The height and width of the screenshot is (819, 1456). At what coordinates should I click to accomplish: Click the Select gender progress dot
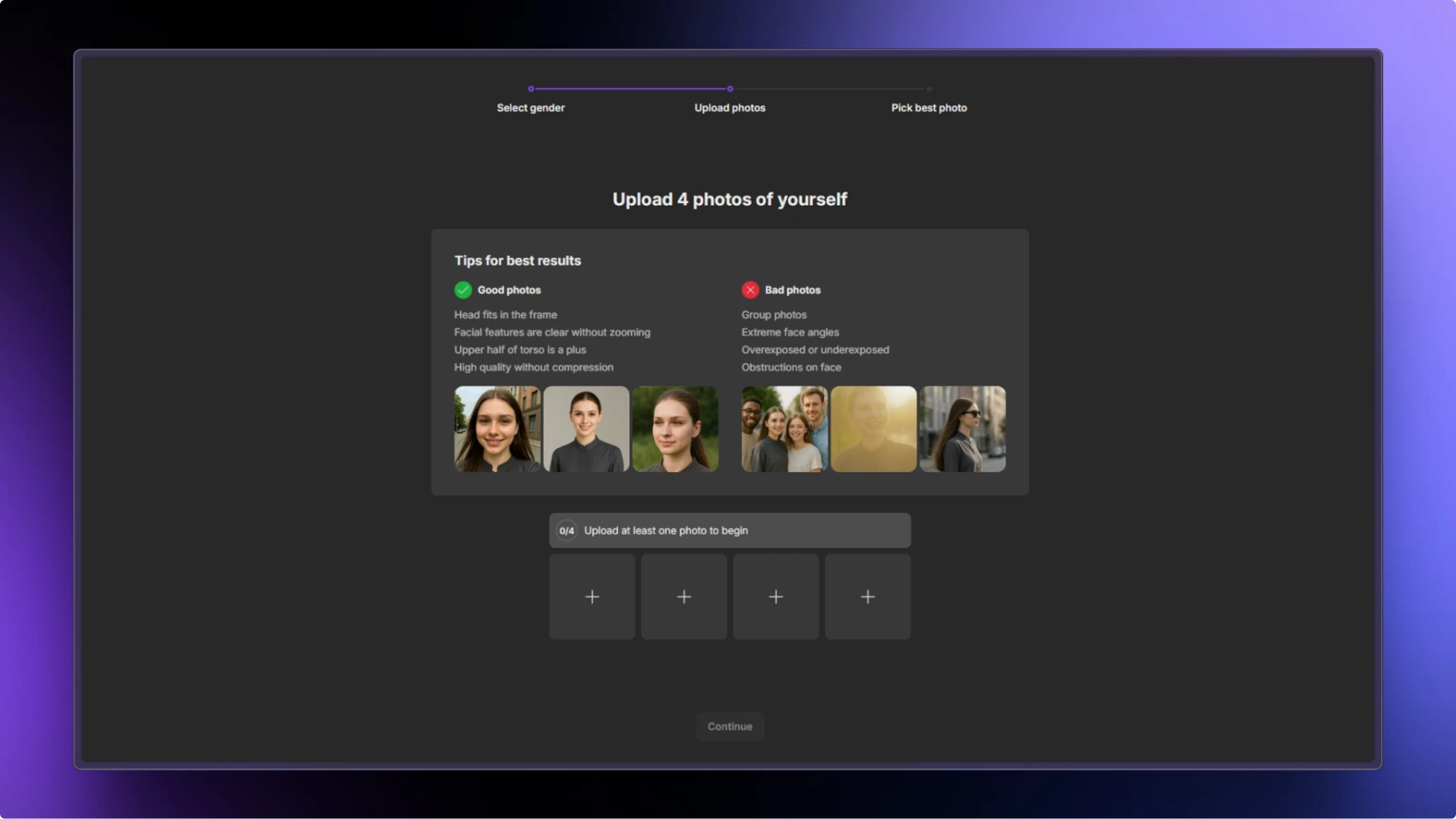coord(531,89)
